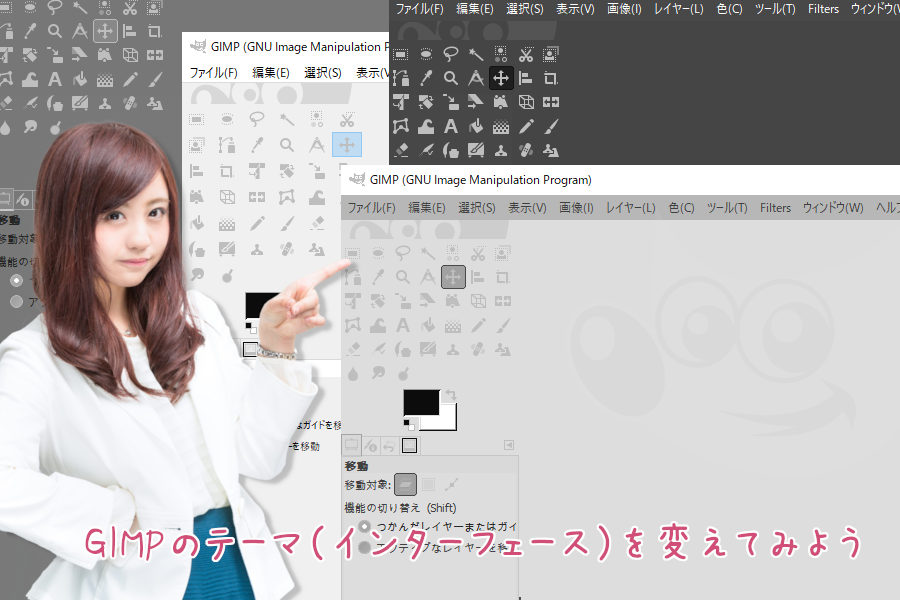Pick Heal bandage tool in dark theme window
The height and width of the screenshot is (600, 900).
526,150
